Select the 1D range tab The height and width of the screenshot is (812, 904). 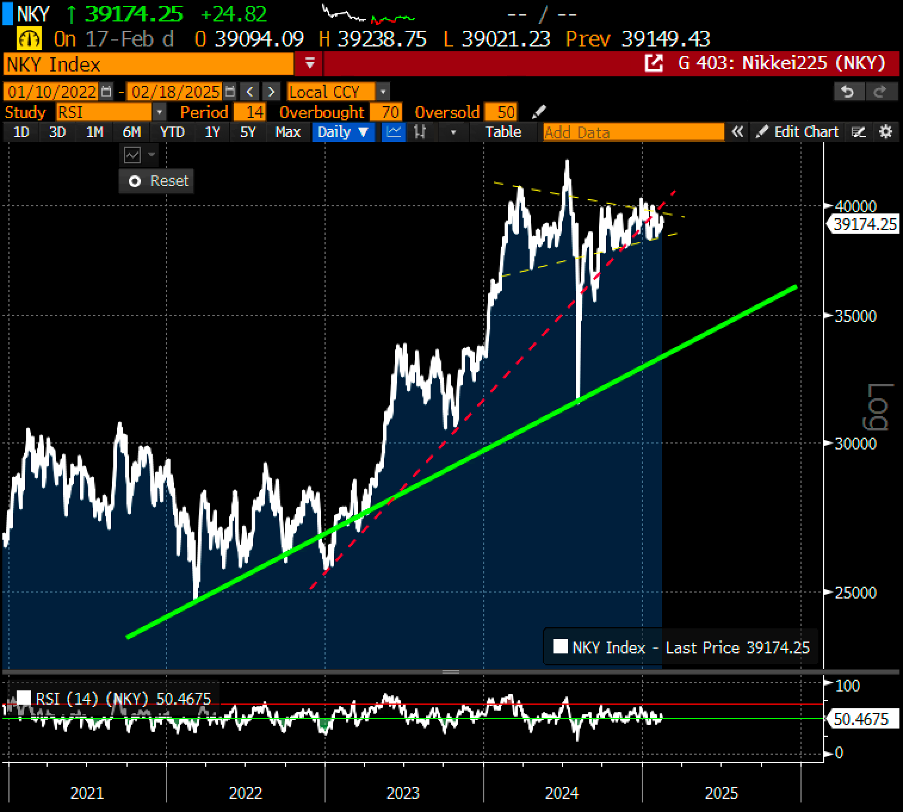[21, 132]
